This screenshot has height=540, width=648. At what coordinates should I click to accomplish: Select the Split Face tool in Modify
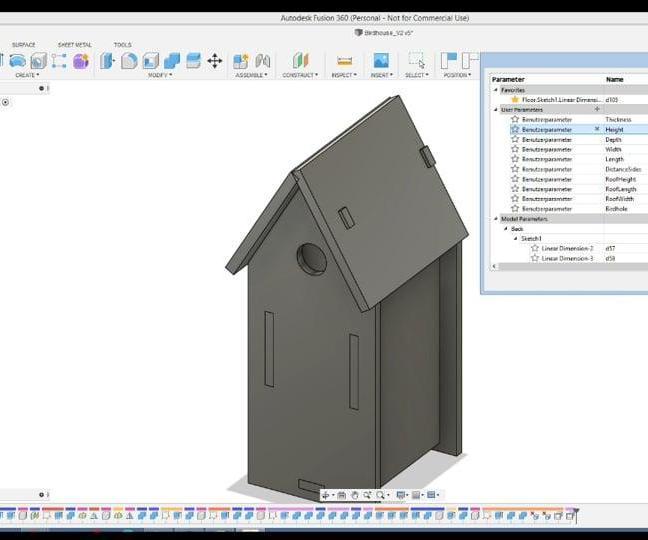(x=193, y=61)
